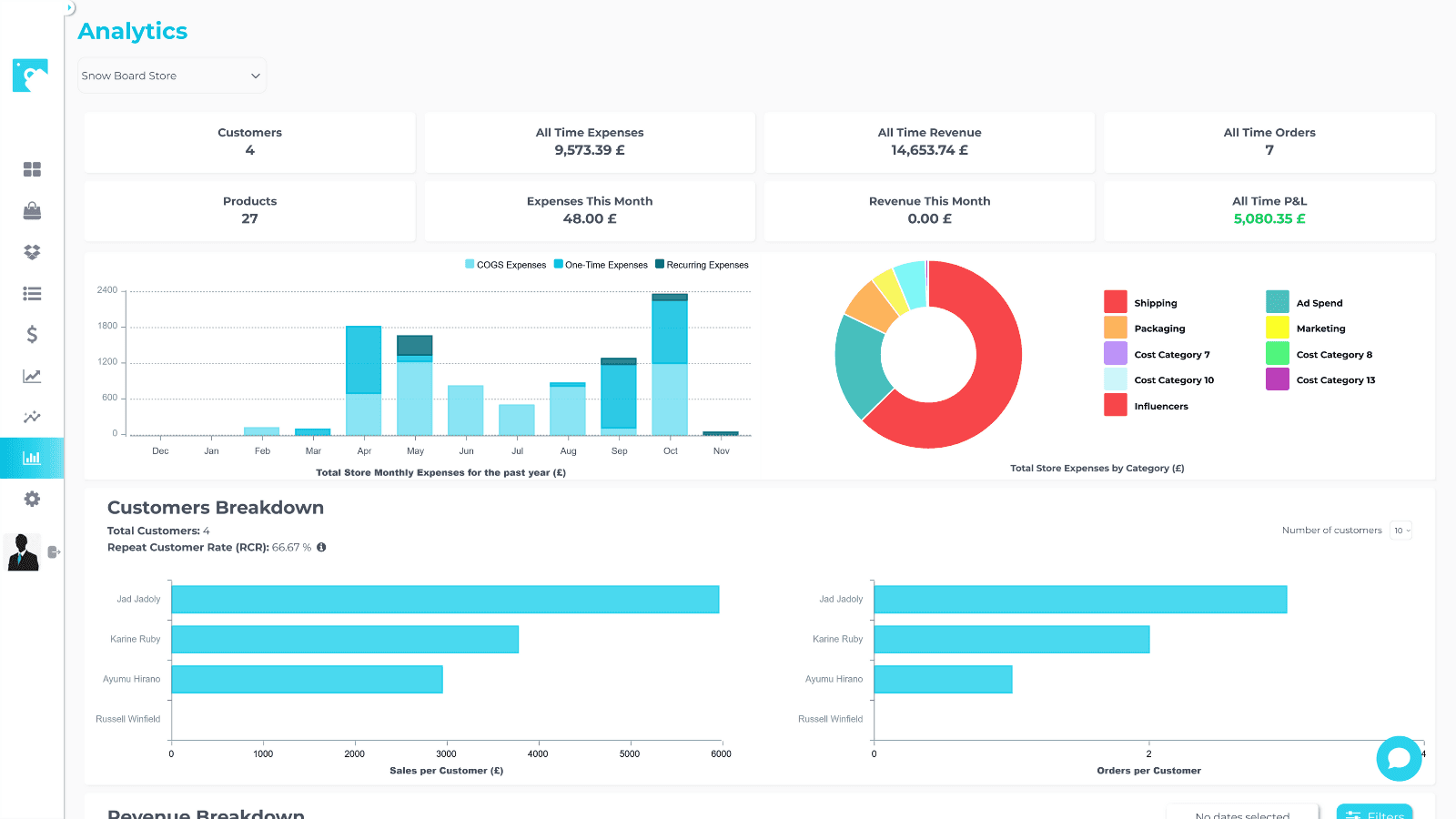
Task: Open the live chat bubble
Action: (x=1399, y=758)
